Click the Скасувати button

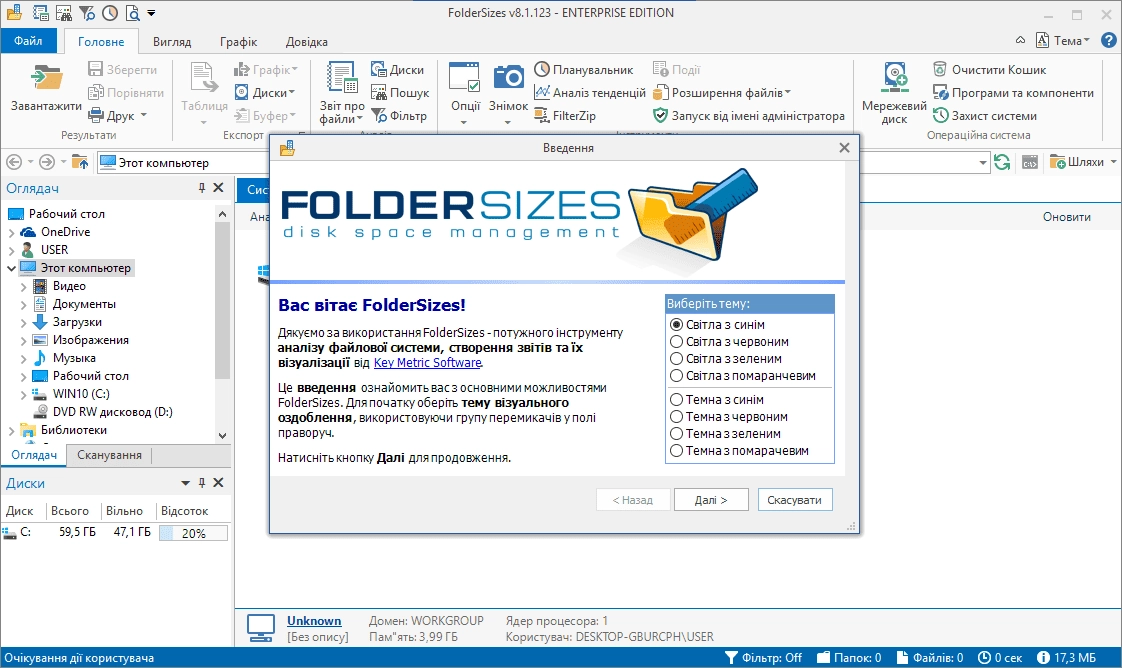click(x=794, y=500)
